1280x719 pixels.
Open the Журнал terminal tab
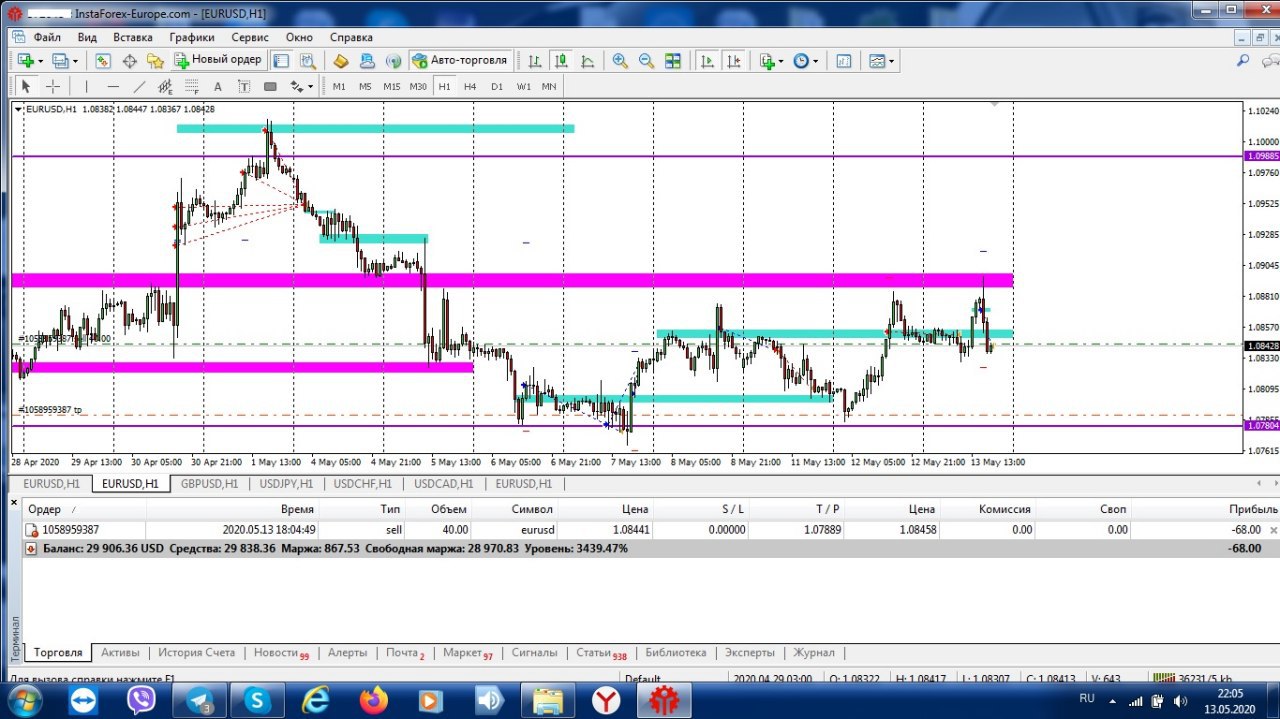pos(813,653)
